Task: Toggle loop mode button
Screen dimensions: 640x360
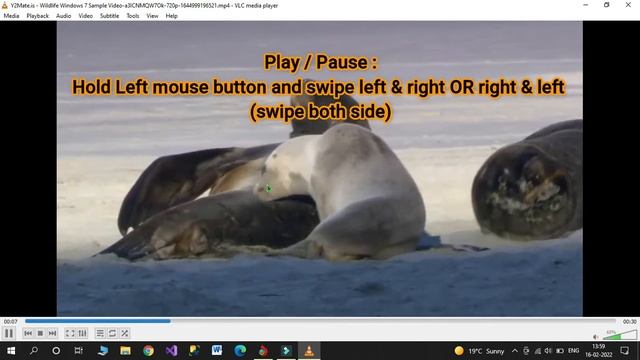Action: 112,333
